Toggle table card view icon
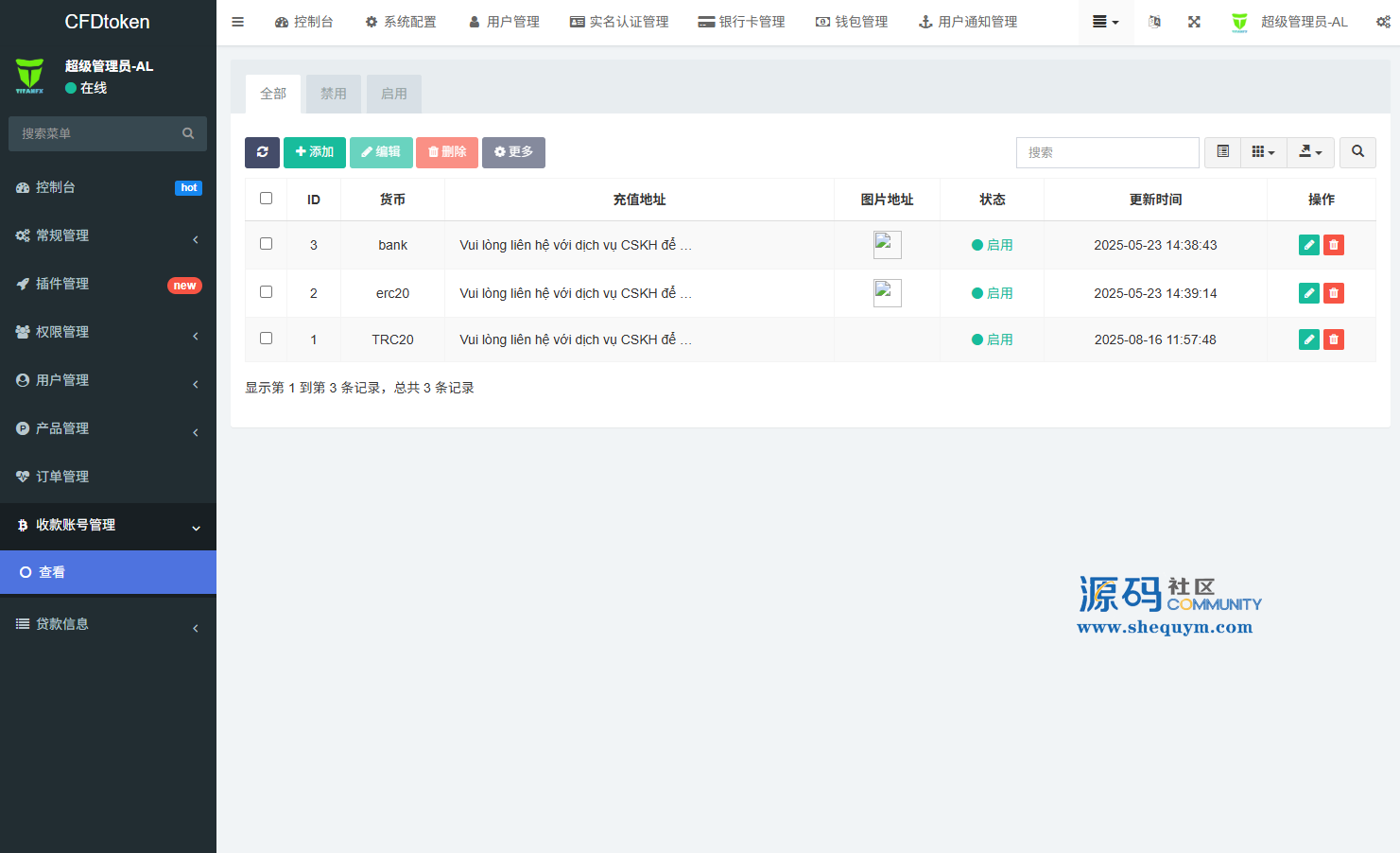 pyautogui.click(x=1222, y=152)
